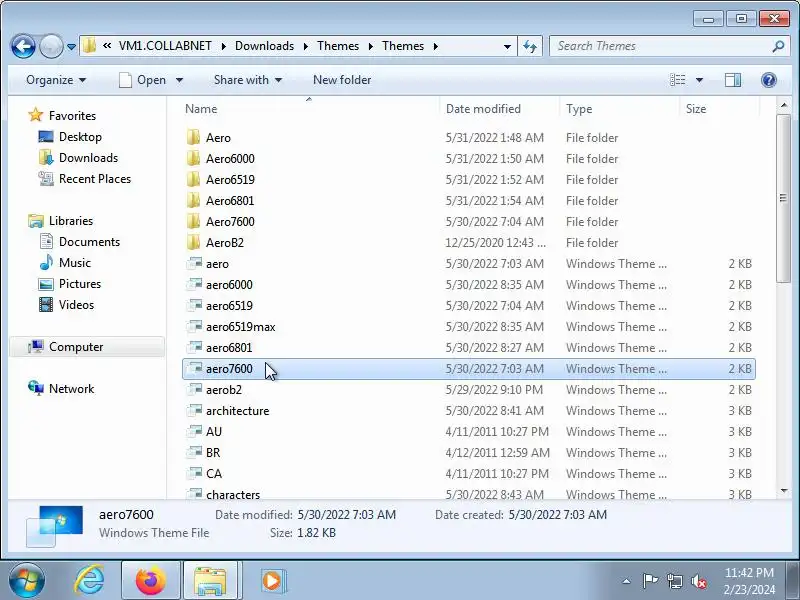800x600 pixels.
Task: Expand the Open button dropdown arrow
Action: coord(179,80)
